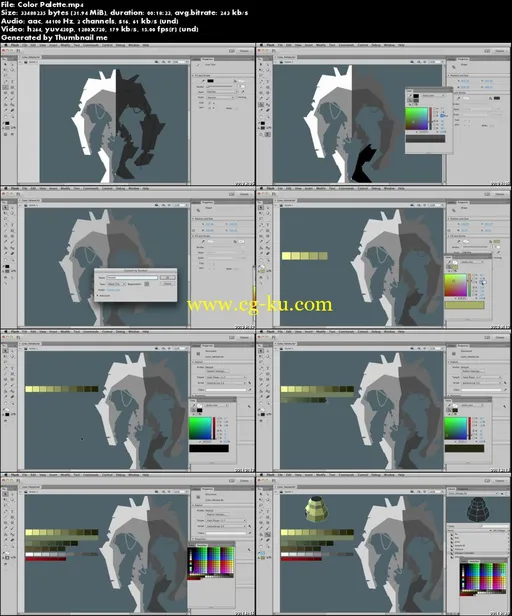Click OK in the Convert to Symbol dialog

click(x=167, y=277)
